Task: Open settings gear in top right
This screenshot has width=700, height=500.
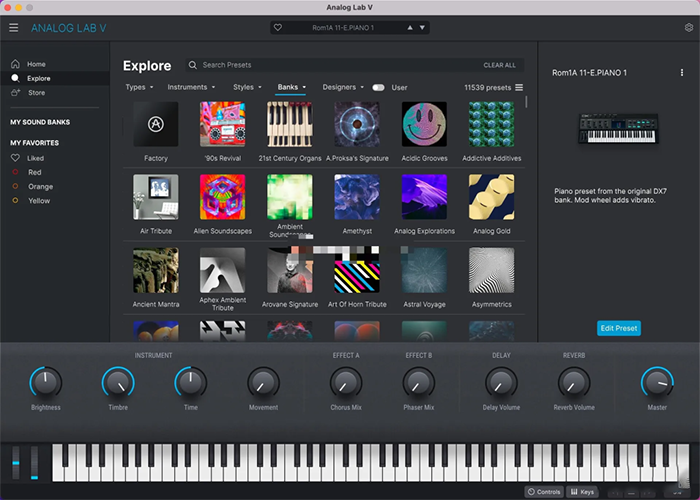Action: click(688, 28)
